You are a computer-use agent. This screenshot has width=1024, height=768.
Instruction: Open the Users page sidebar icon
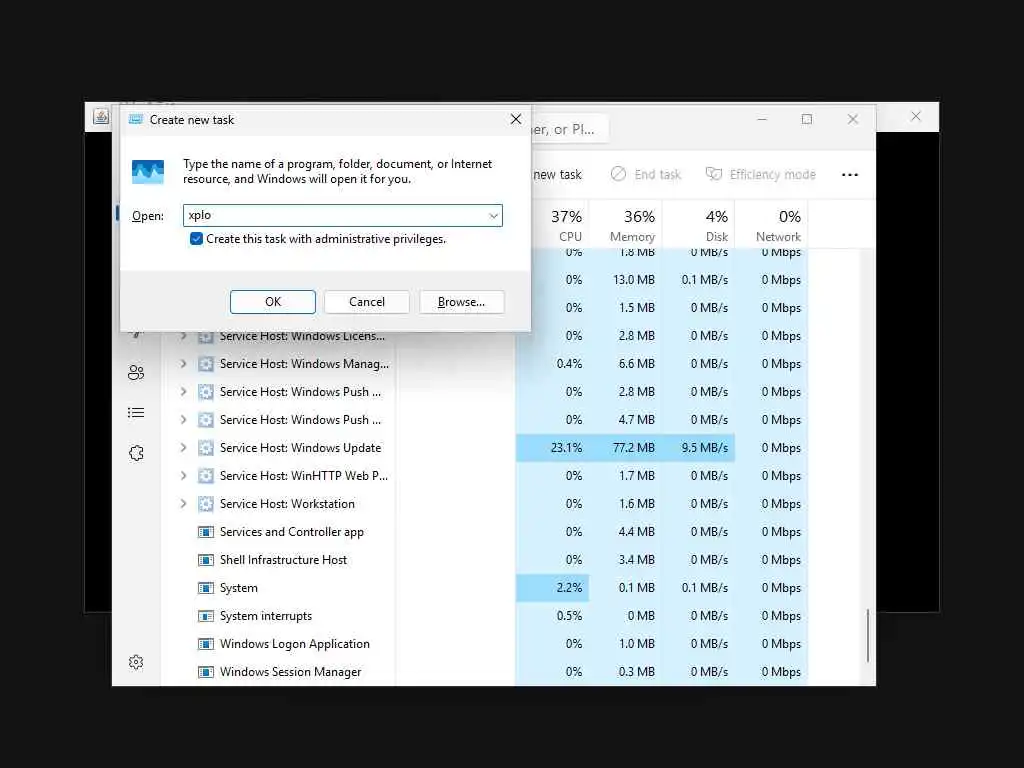[136, 372]
